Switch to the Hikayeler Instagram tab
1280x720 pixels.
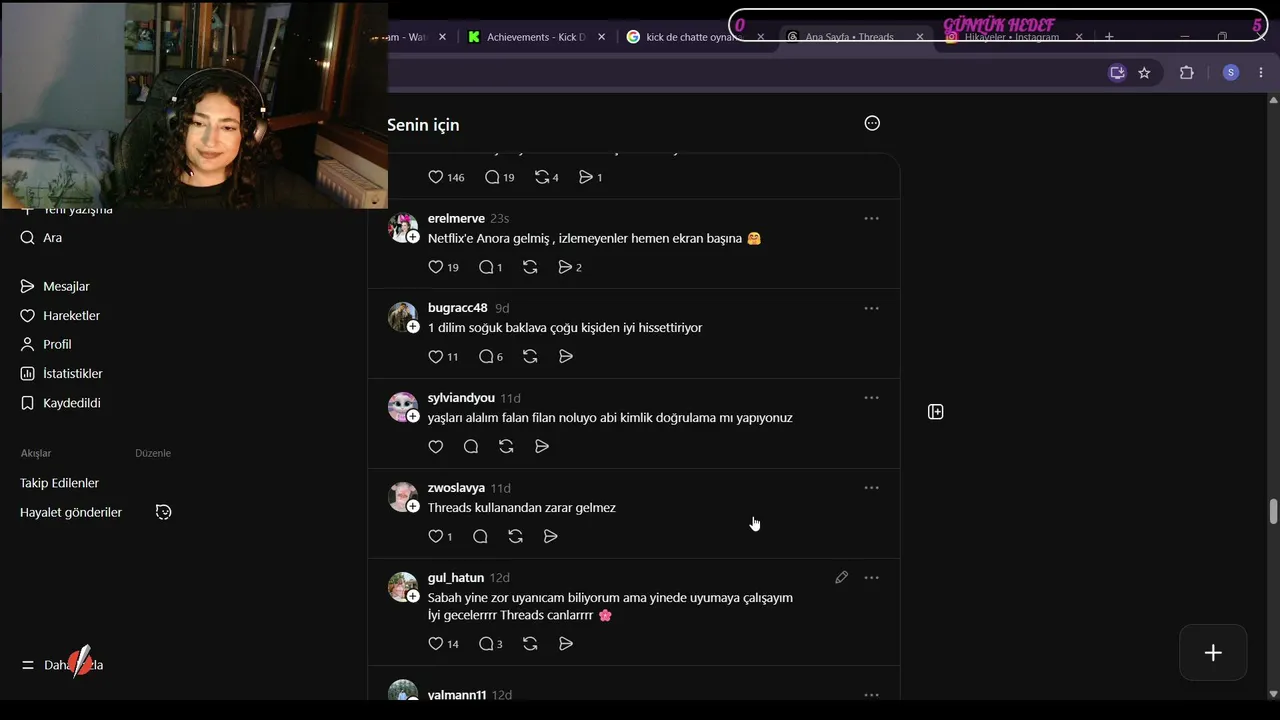click(x=1015, y=37)
